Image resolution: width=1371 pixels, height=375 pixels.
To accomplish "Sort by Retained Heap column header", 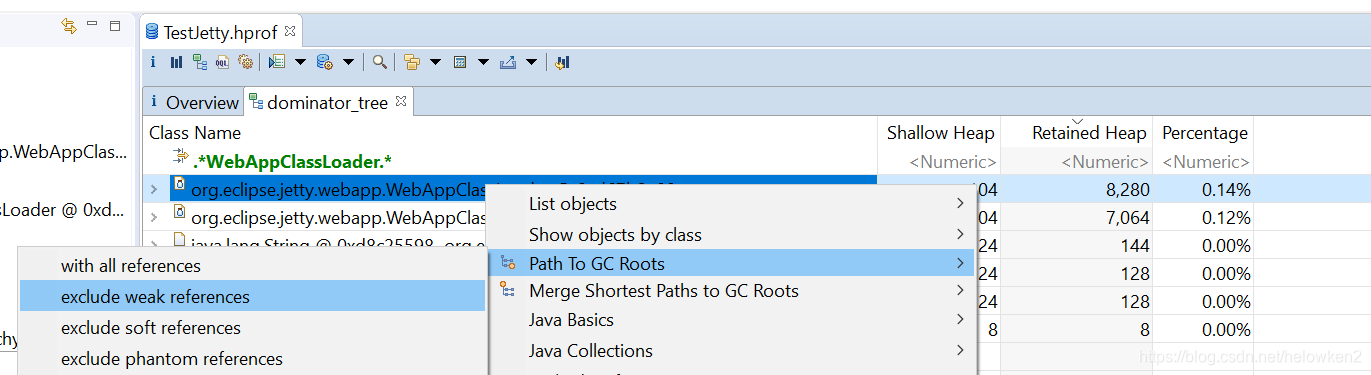I will (1089, 133).
